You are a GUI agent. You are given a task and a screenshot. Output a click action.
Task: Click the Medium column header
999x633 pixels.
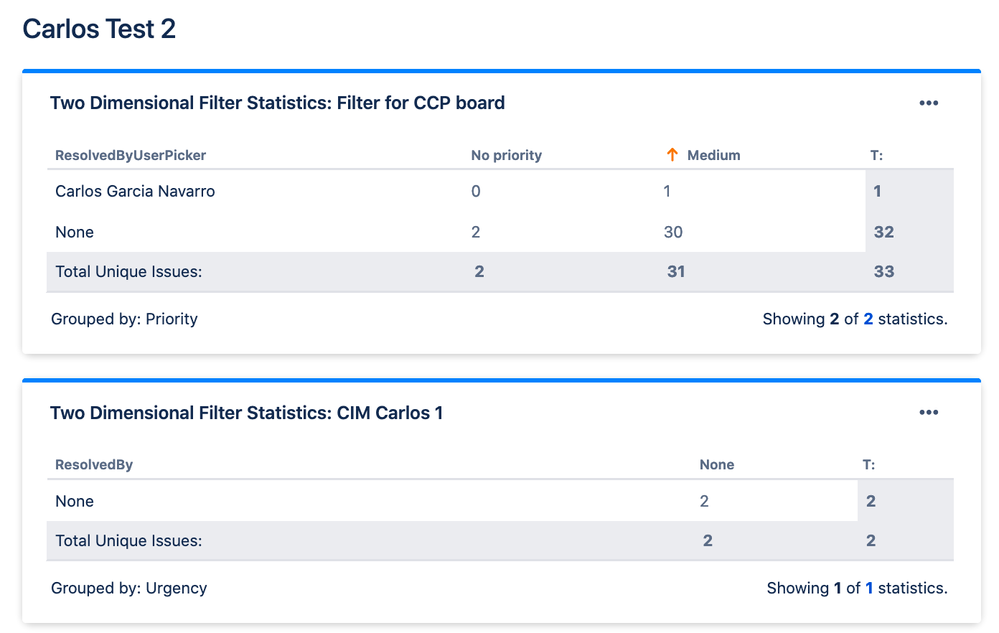(713, 155)
